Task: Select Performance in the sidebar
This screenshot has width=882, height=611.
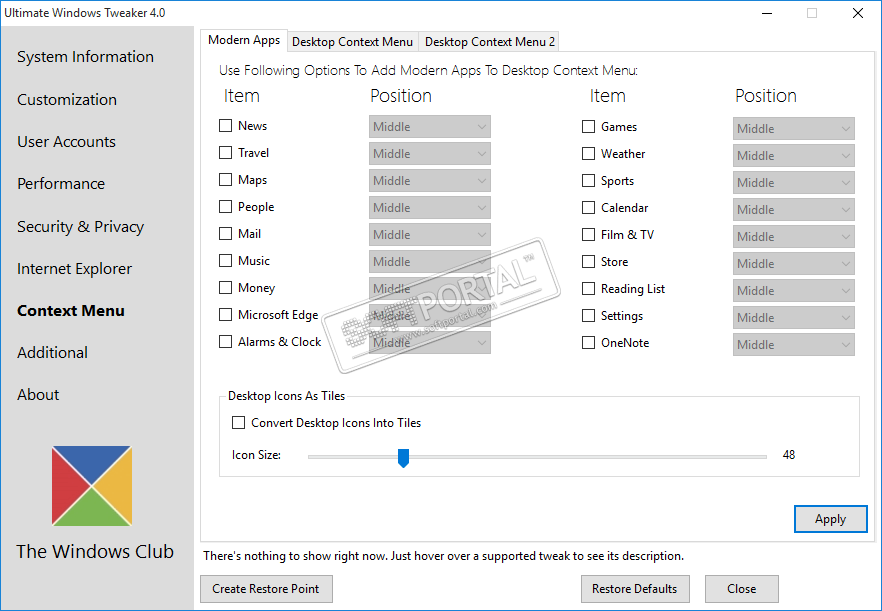Action: (61, 184)
